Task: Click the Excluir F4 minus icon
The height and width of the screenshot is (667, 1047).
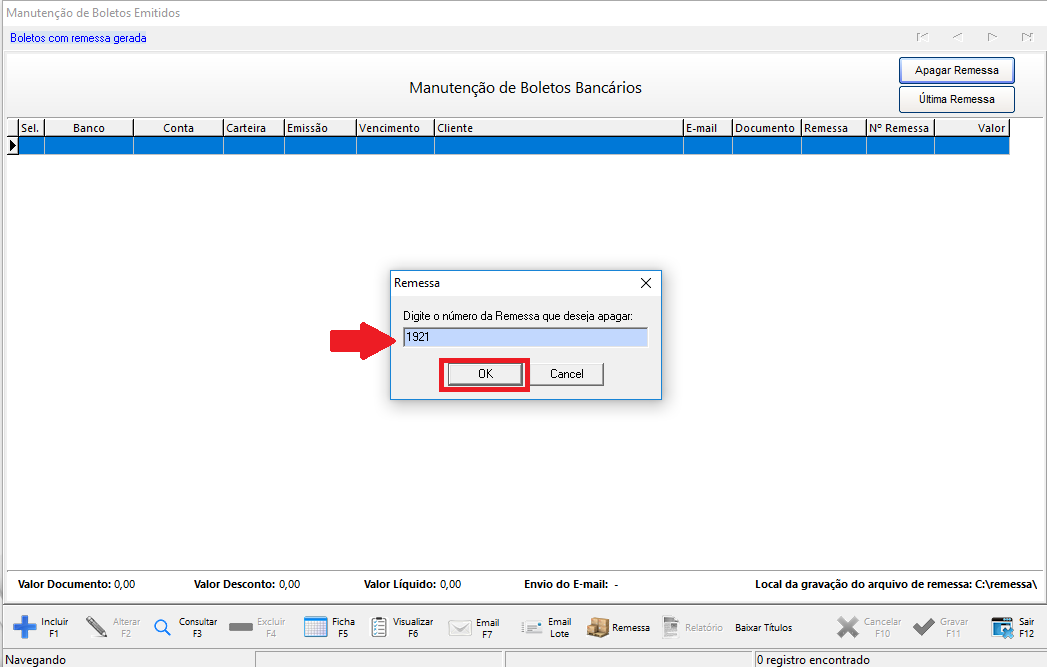Action: (240, 627)
